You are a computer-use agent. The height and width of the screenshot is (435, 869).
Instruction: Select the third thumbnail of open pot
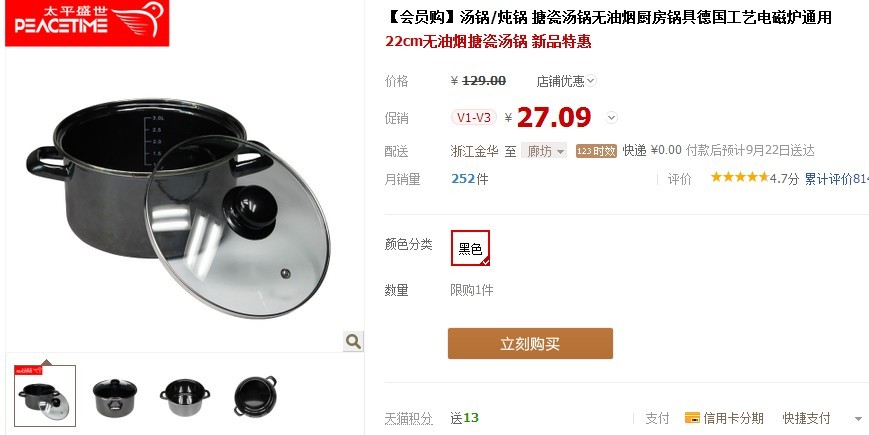click(185, 397)
